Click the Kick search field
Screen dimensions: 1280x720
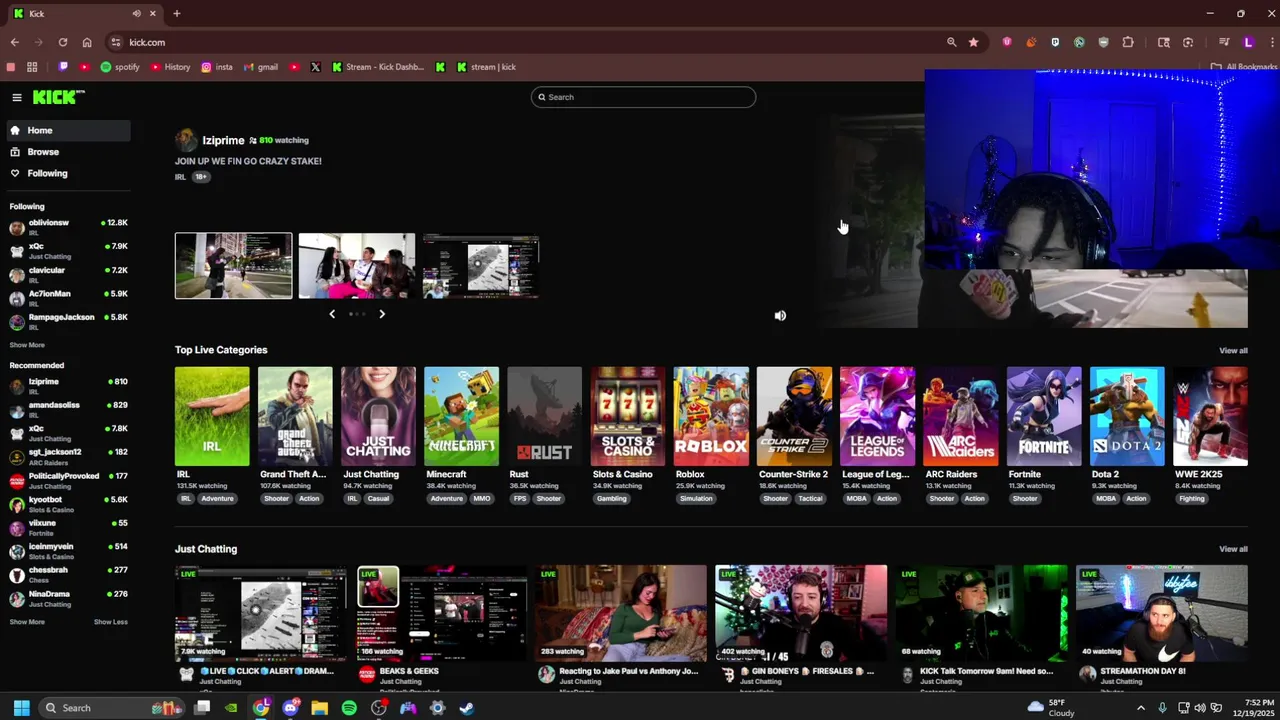643,97
